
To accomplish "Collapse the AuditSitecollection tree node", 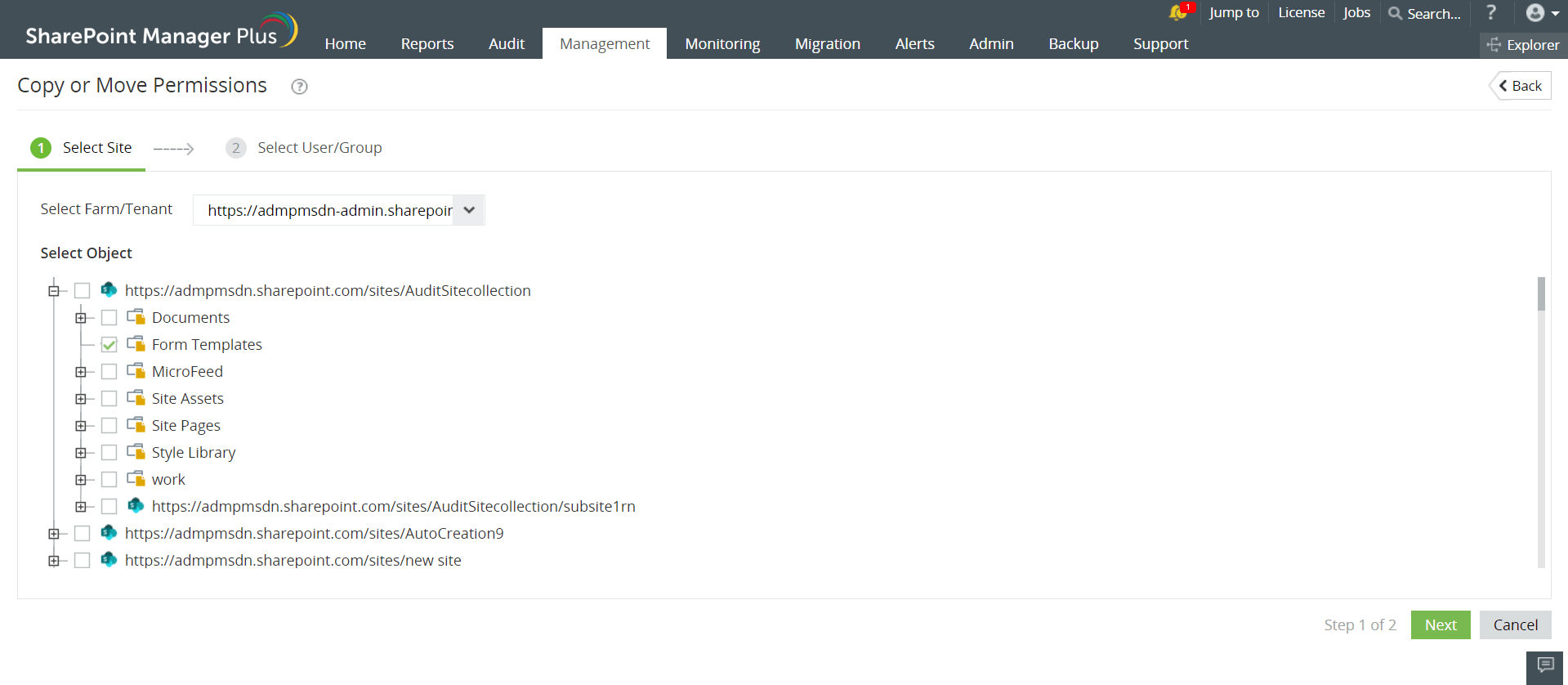I will point(54,291).
